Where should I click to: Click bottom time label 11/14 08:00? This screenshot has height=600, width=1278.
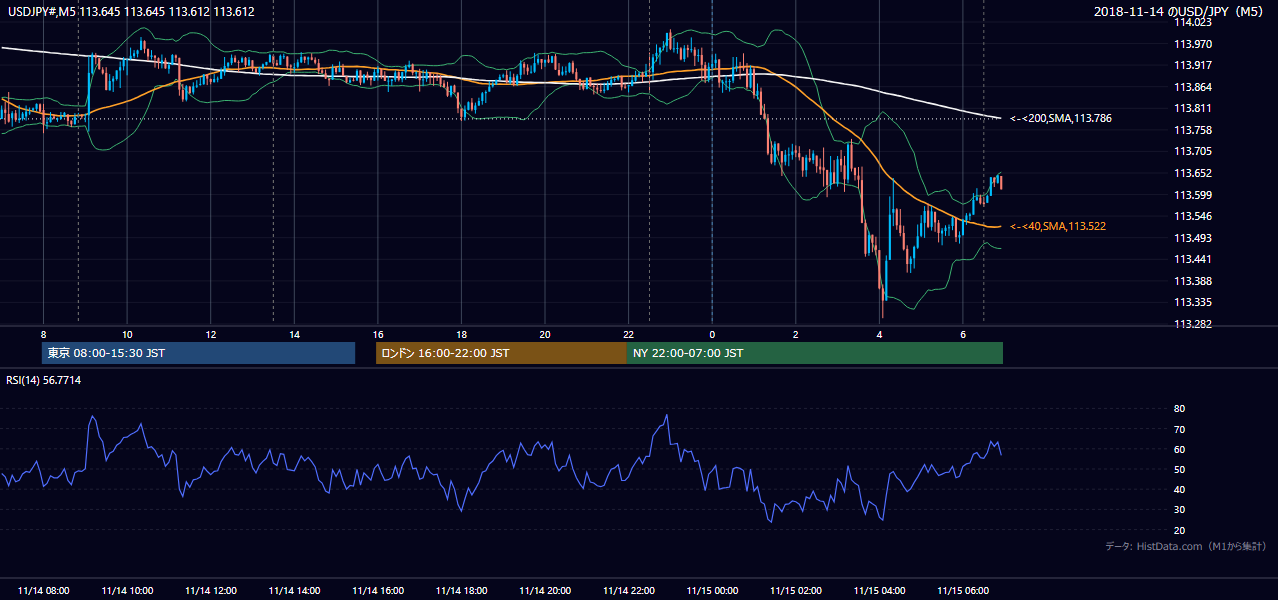click(44, 591)
